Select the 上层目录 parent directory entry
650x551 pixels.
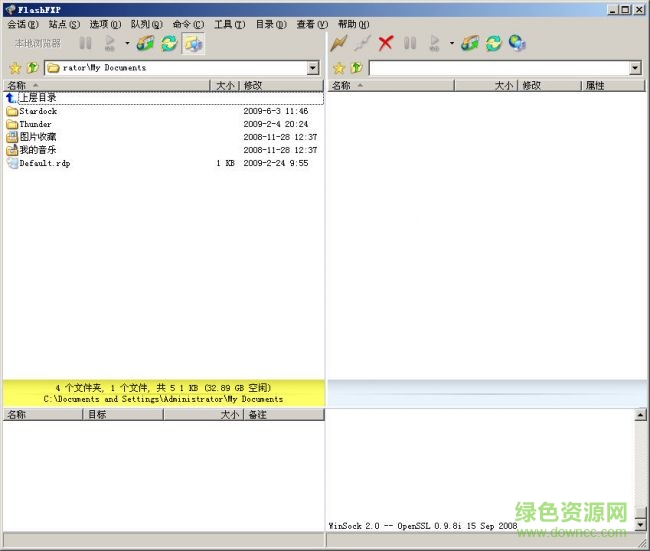click(164, 98)
